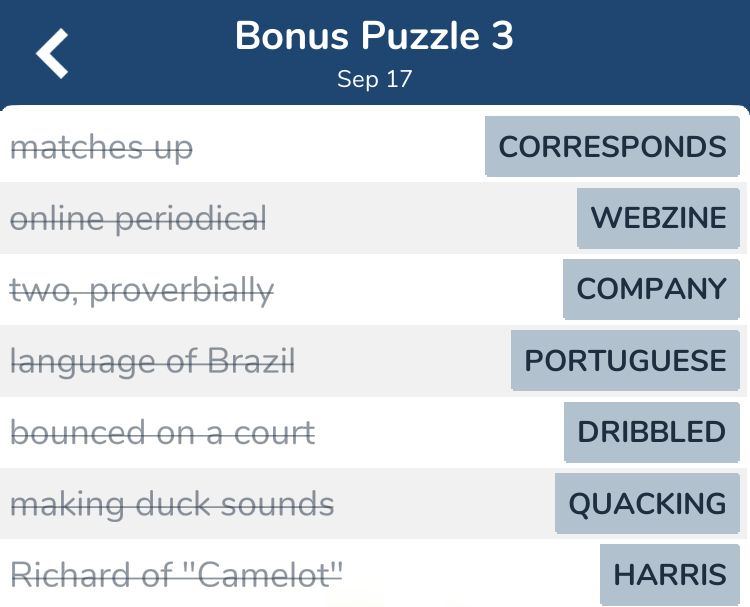Tap the COMPANY answer tile
The height and width of the screenshot is (607, 750).
(x=651, y=289)
